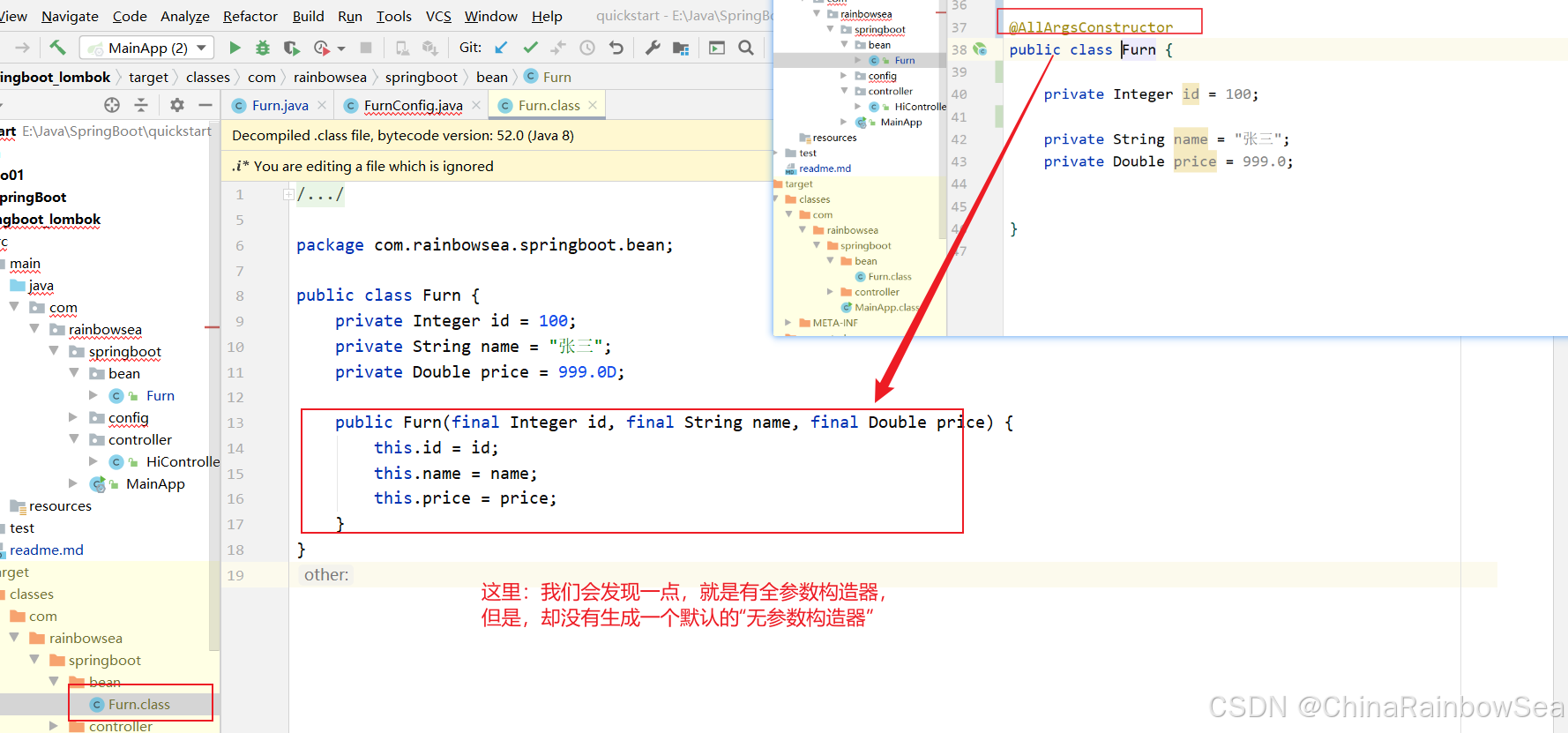Build project with hammer icon
The height and width of the screenshot is (733, 1568).
click(57, 48)
